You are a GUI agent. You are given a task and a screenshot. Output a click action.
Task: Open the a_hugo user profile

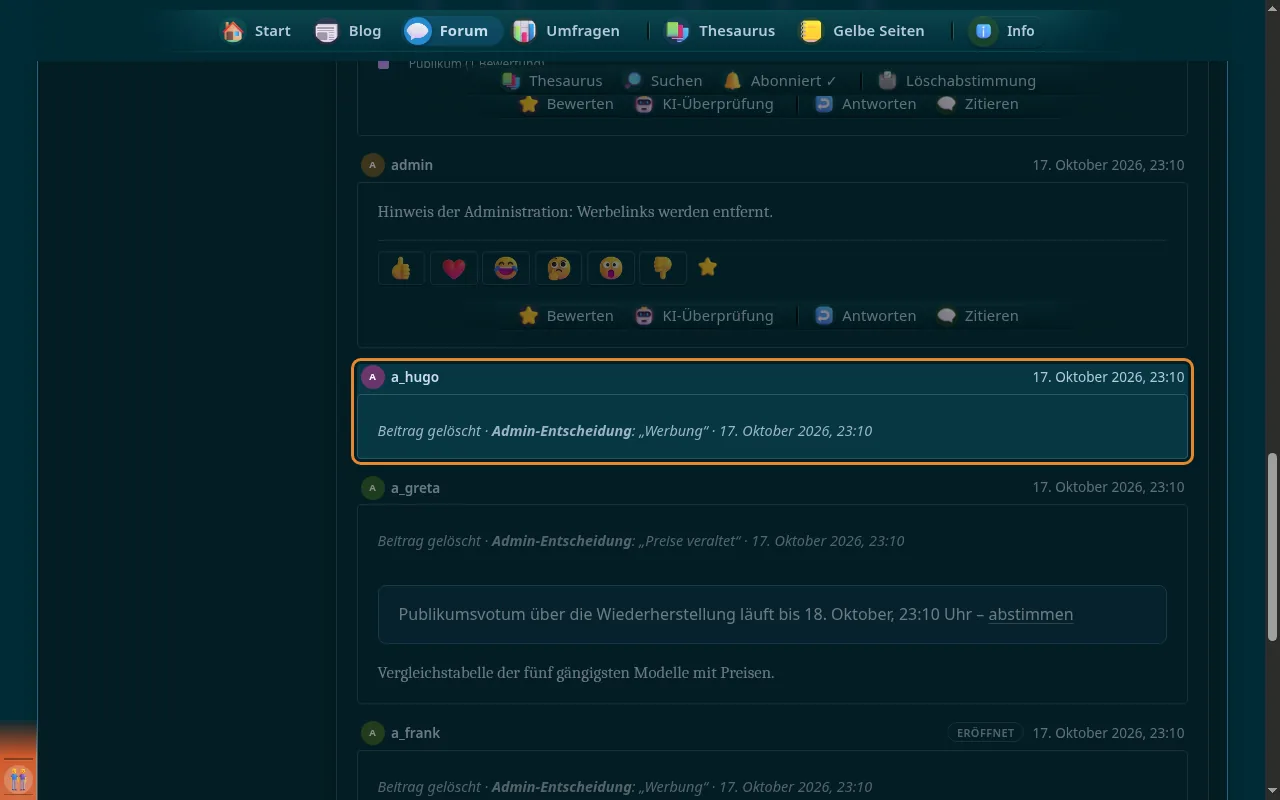click(415, 377)
